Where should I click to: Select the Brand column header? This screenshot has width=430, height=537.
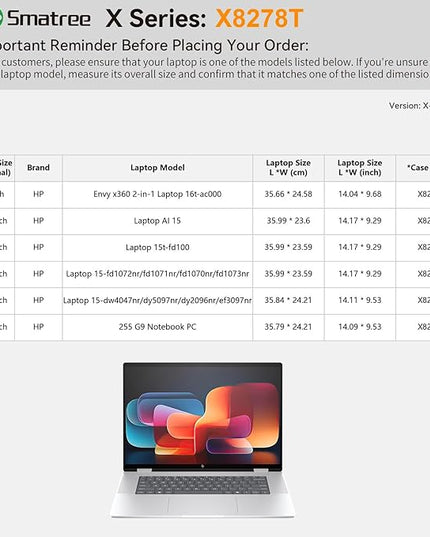tap(38, 167)
